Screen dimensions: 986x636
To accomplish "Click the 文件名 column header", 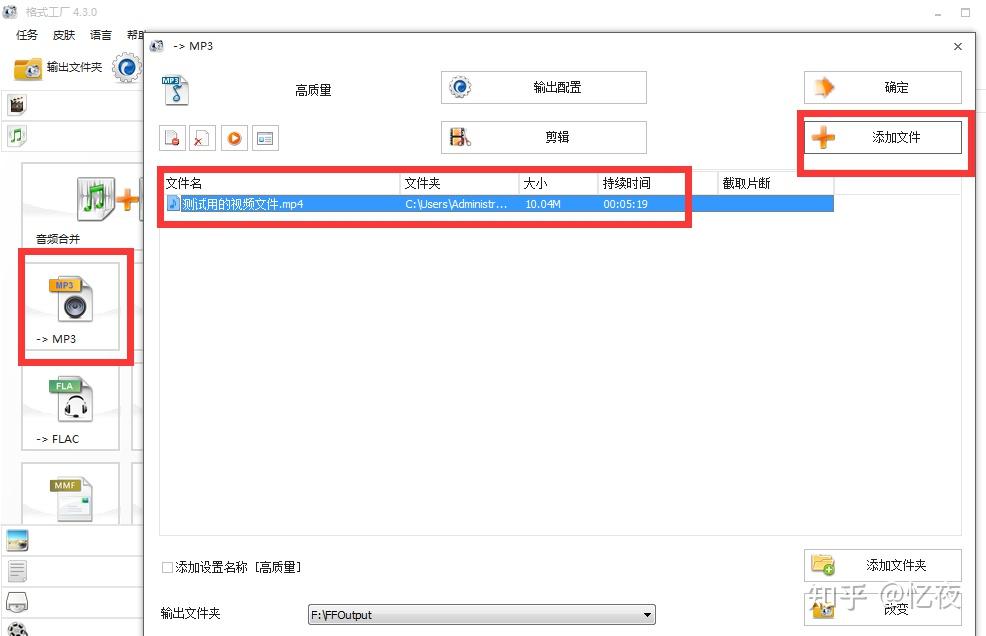I will point(282,183).
